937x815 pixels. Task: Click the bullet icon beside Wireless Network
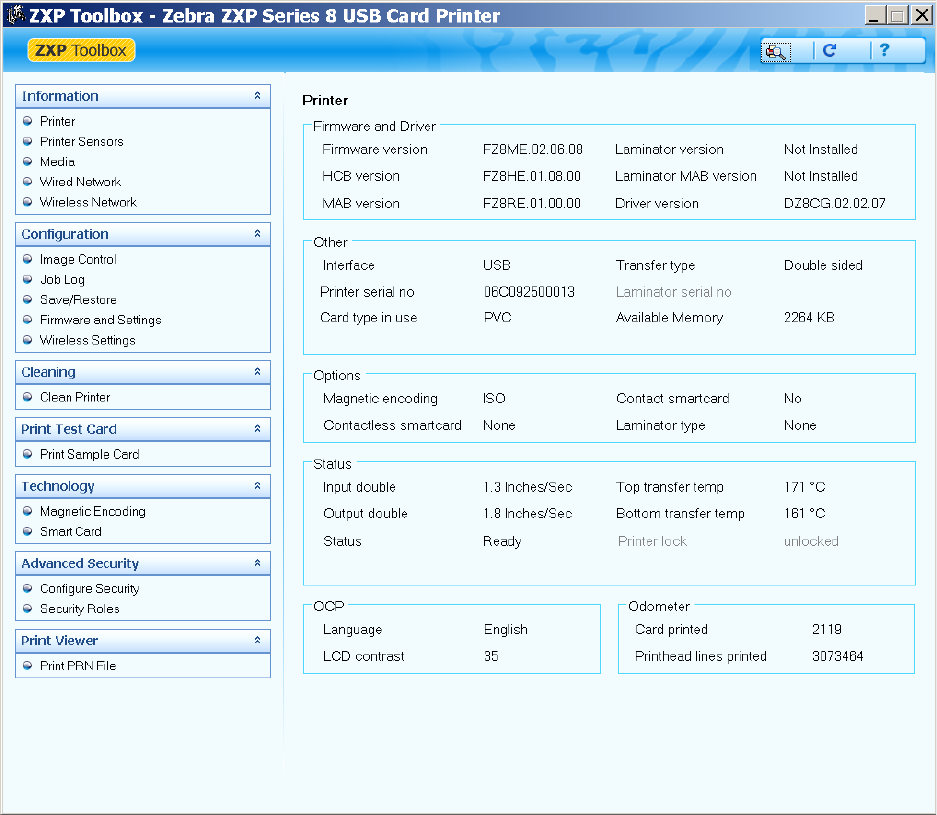[x=27, y=202]
